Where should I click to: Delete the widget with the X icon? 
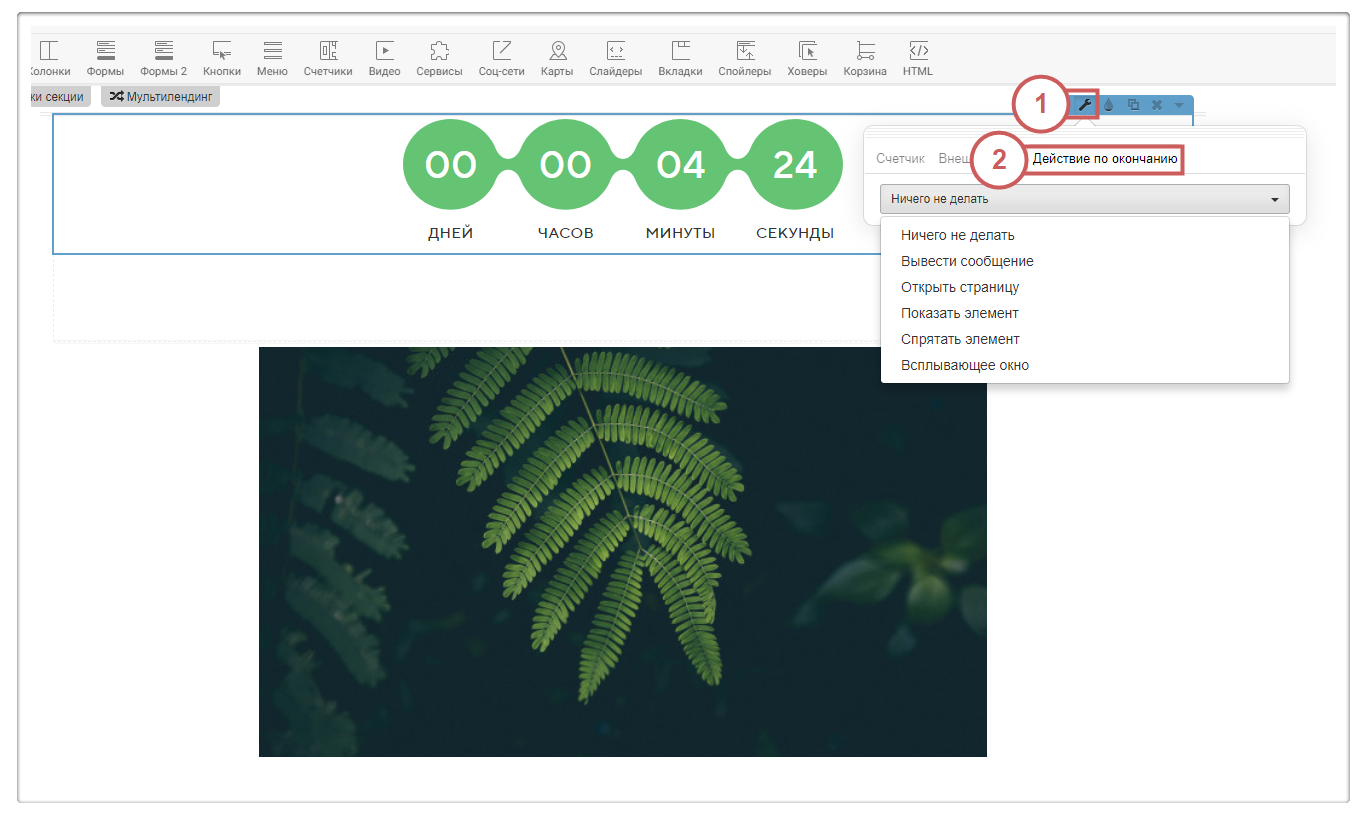(1156, 105)
